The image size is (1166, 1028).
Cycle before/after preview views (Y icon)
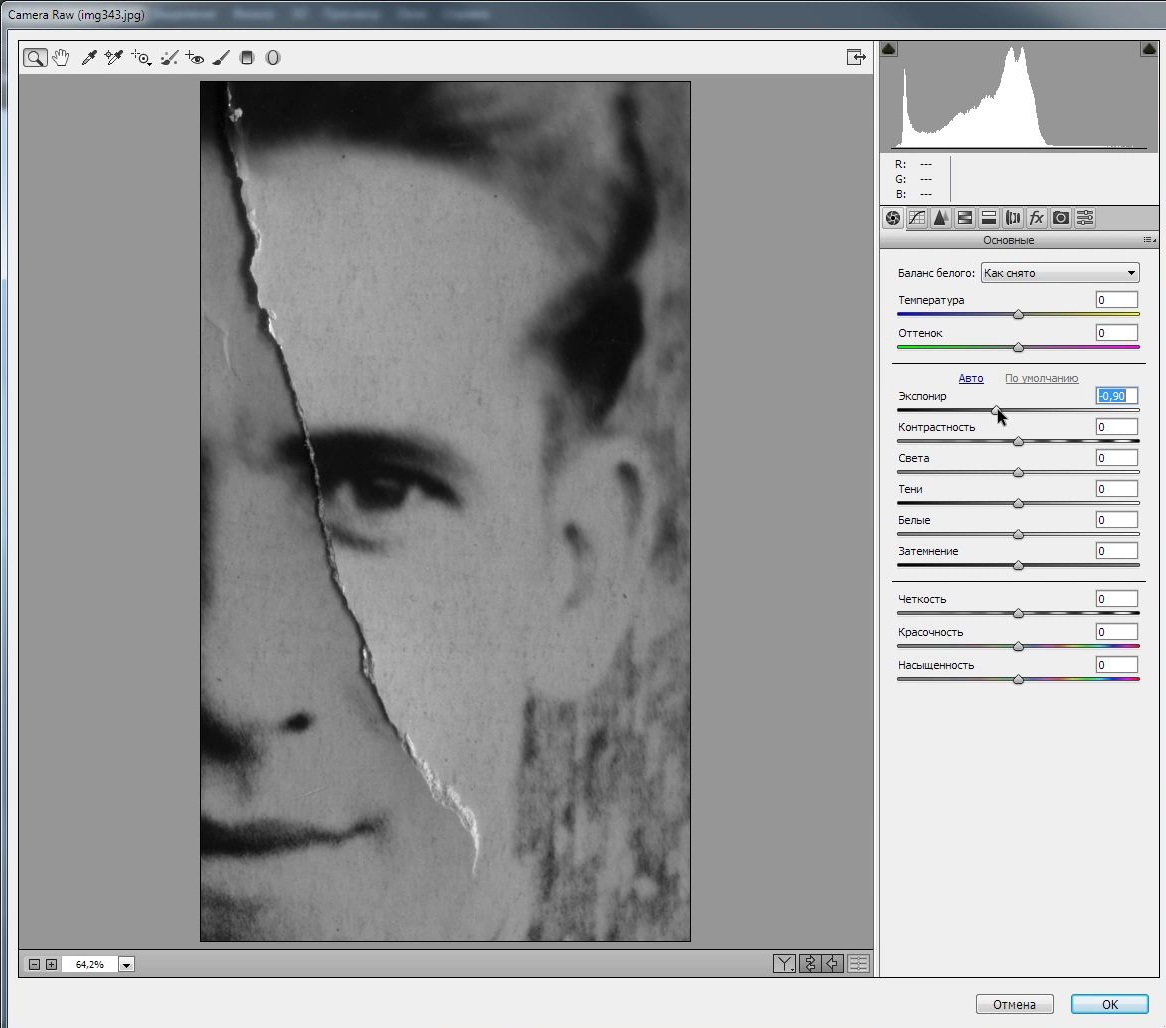tap(785, 964)
